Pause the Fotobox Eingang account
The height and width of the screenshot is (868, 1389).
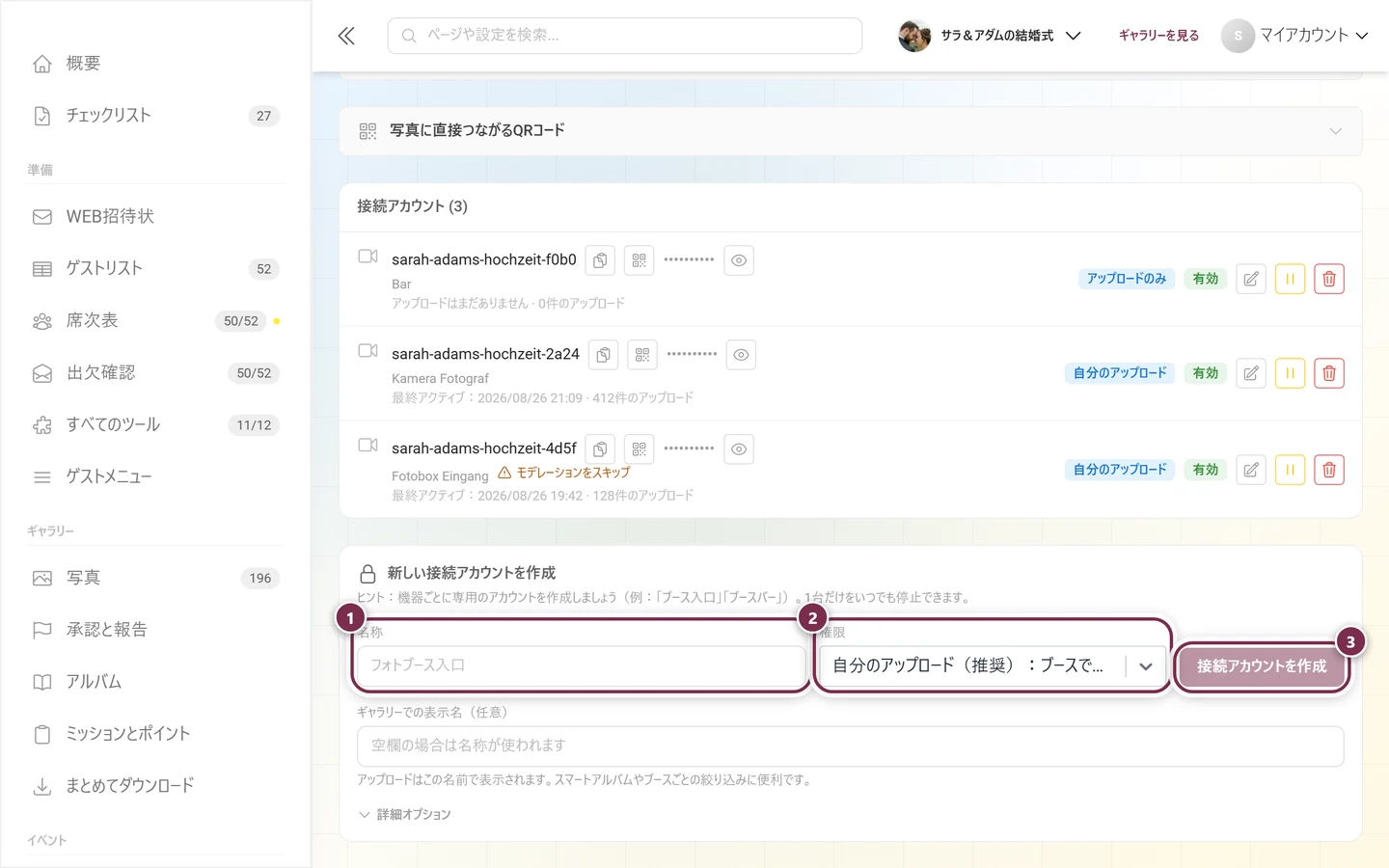pos(1290,470)
